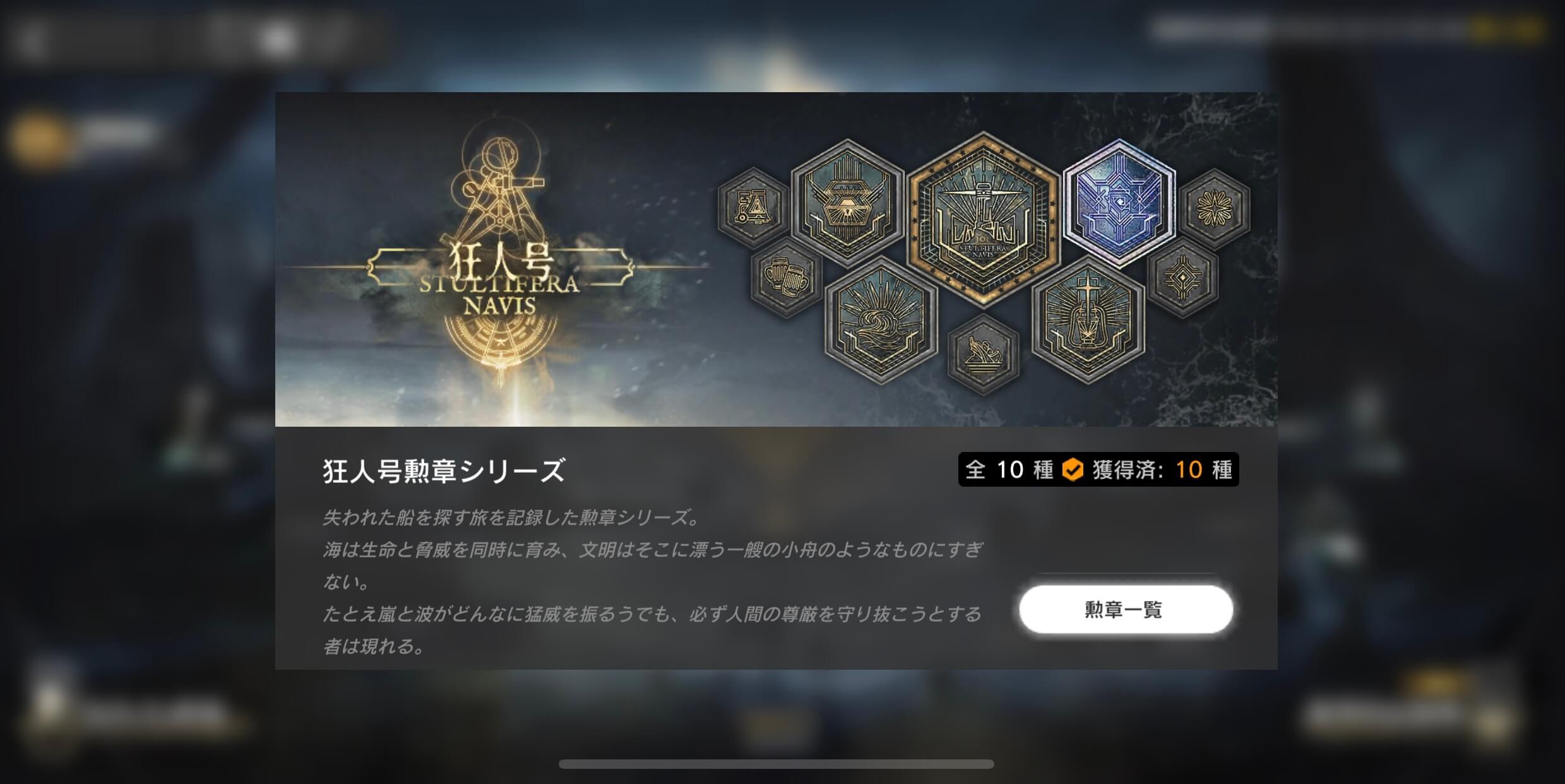The image size is (1565, 784).
Task: Select the winged emblem medal at upper left
Action: [x=848, y=203]
